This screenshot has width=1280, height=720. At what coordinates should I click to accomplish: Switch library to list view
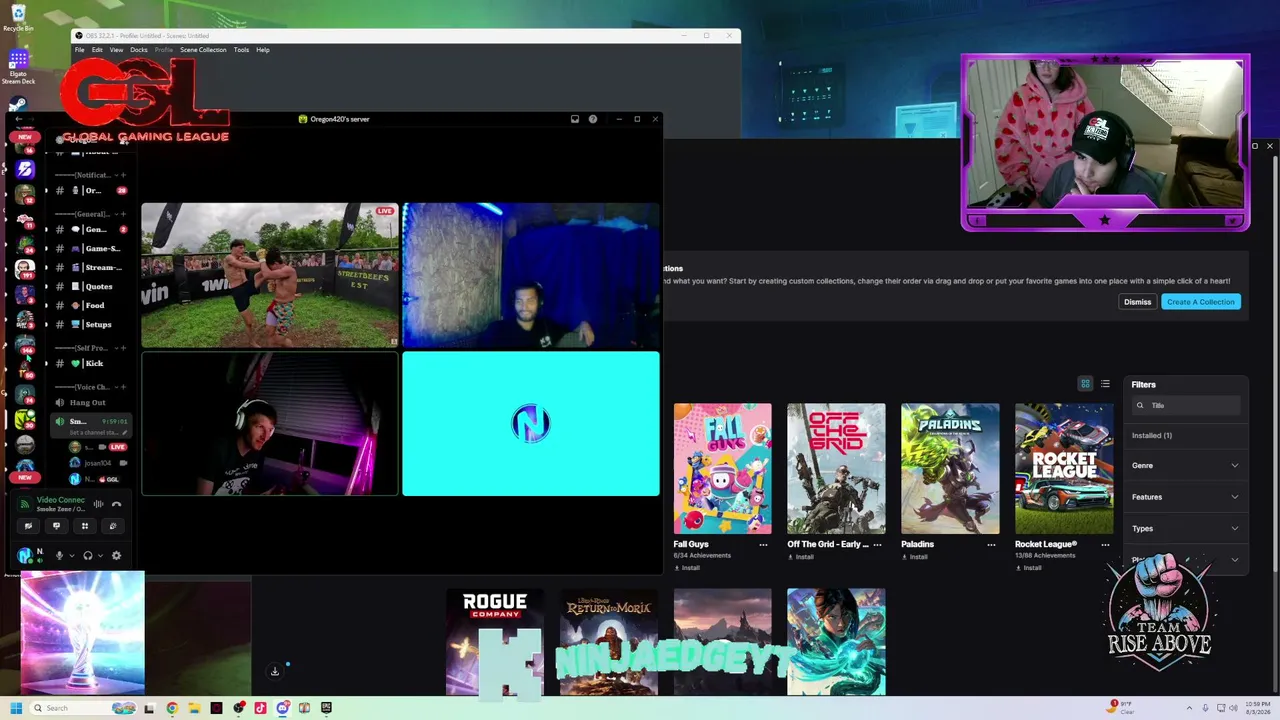(1105, 384)
